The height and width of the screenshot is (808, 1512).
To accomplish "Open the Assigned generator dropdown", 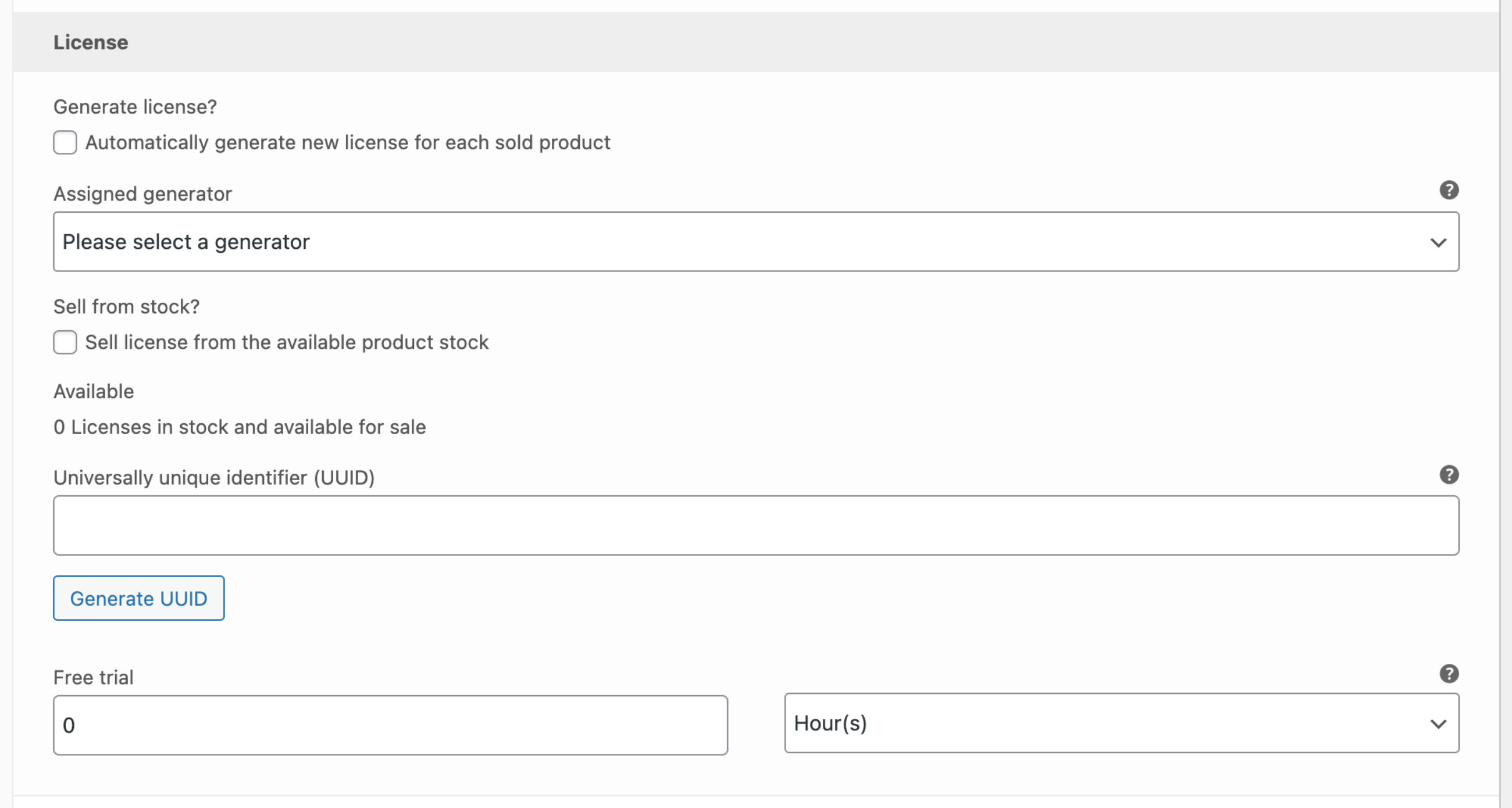I will [756, 242].
